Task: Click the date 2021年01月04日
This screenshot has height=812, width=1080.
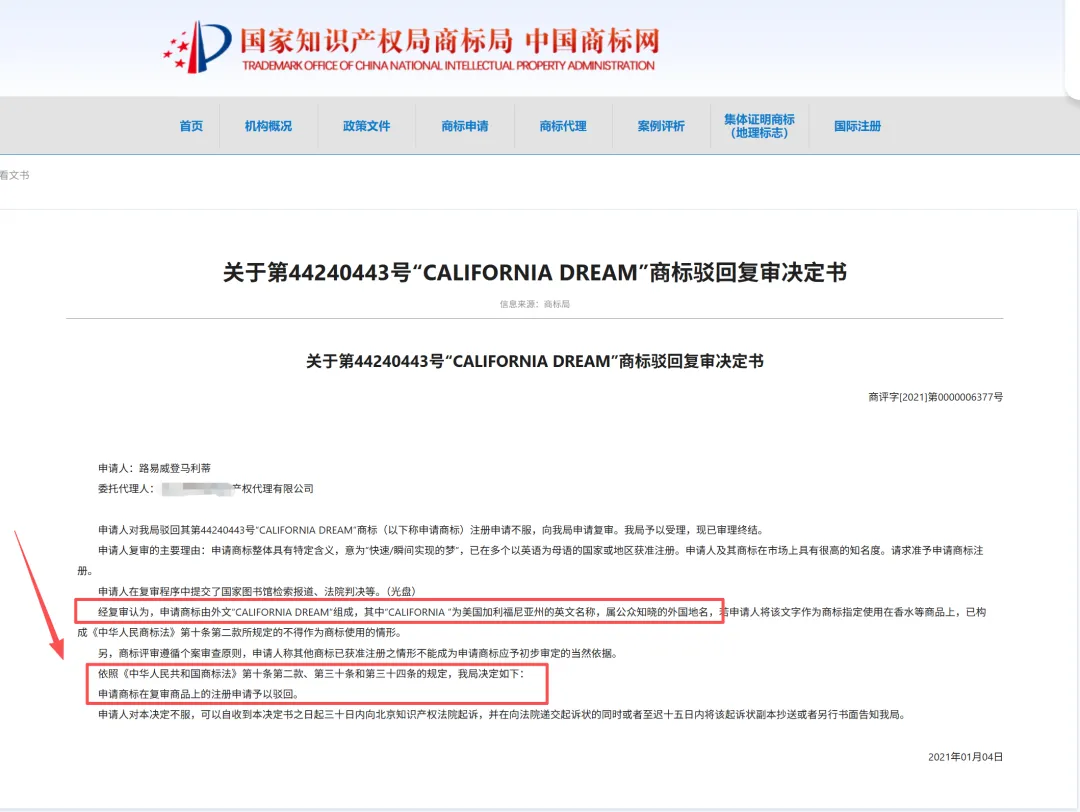Action: click(x=965, y=756)
